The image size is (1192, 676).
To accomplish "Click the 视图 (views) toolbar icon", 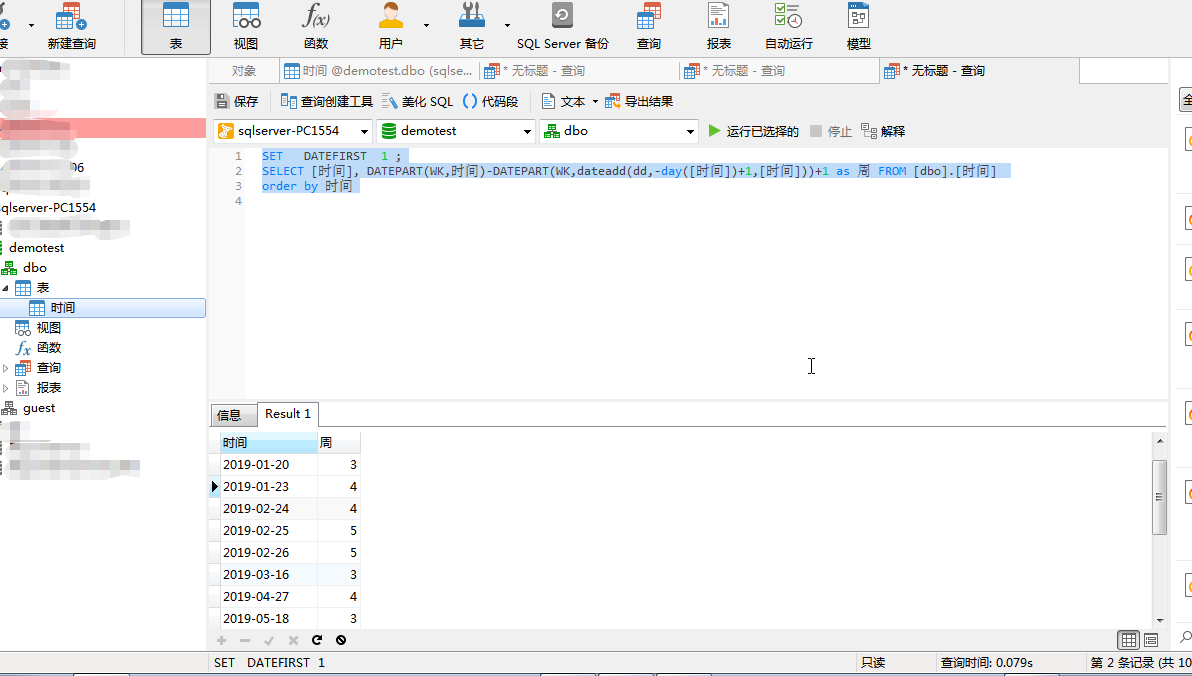I will pyautogui.click(x=246, y=27).
